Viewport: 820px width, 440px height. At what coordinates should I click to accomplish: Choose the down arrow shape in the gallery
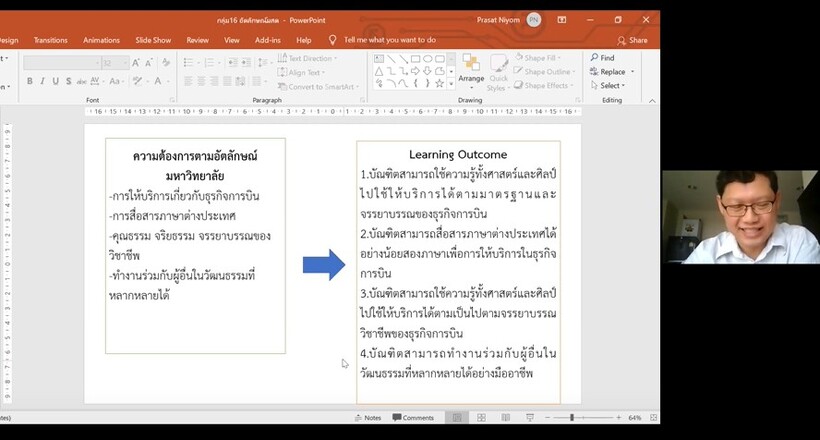pyautogui.click(x=428, y=71)
